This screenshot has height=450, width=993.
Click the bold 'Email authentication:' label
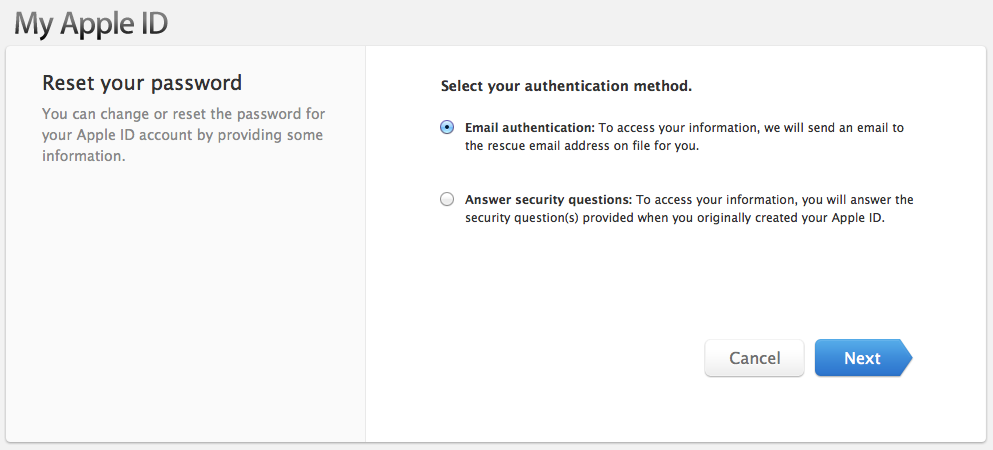click(530, 128)
